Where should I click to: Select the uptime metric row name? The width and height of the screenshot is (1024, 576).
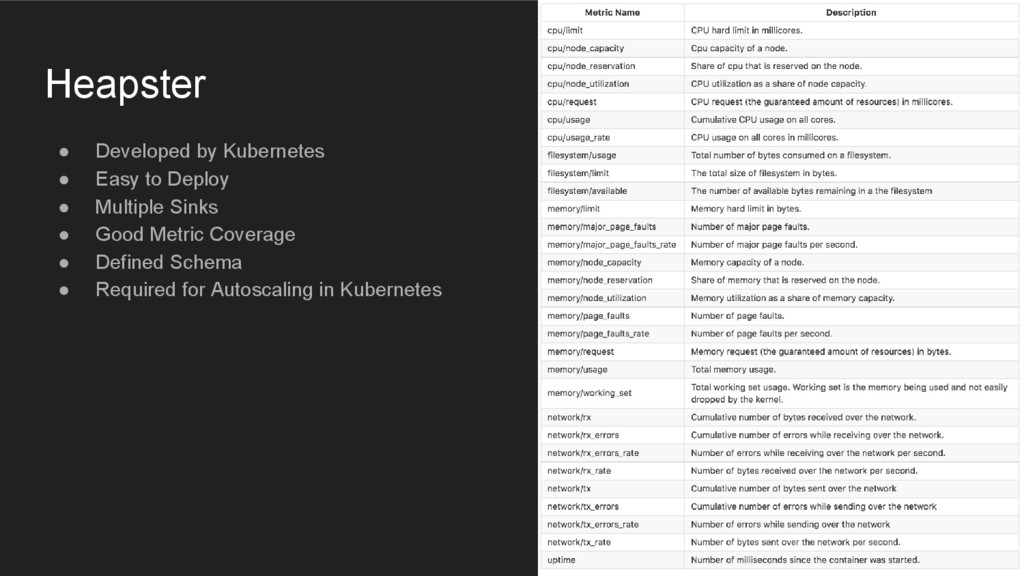coord(561,560)
